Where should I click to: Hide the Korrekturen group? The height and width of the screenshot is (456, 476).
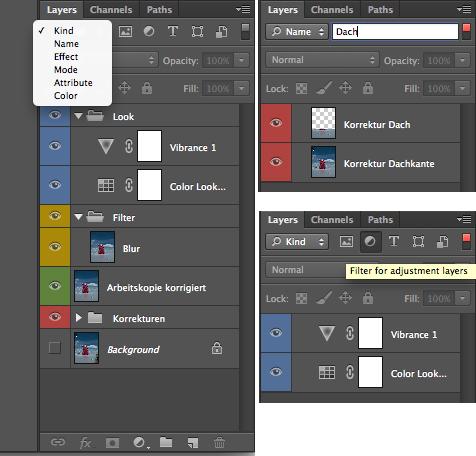point(55,316)
